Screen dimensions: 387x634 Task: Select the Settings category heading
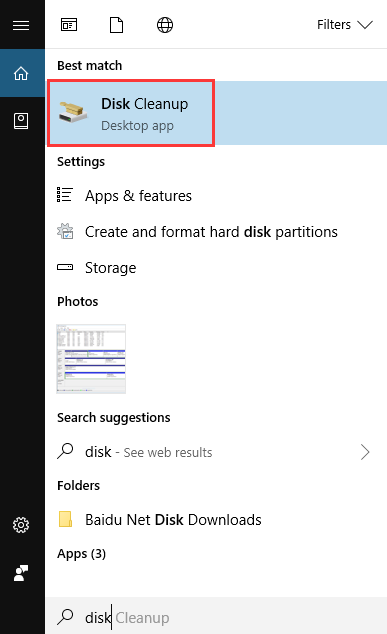click(x=81, y=162)
